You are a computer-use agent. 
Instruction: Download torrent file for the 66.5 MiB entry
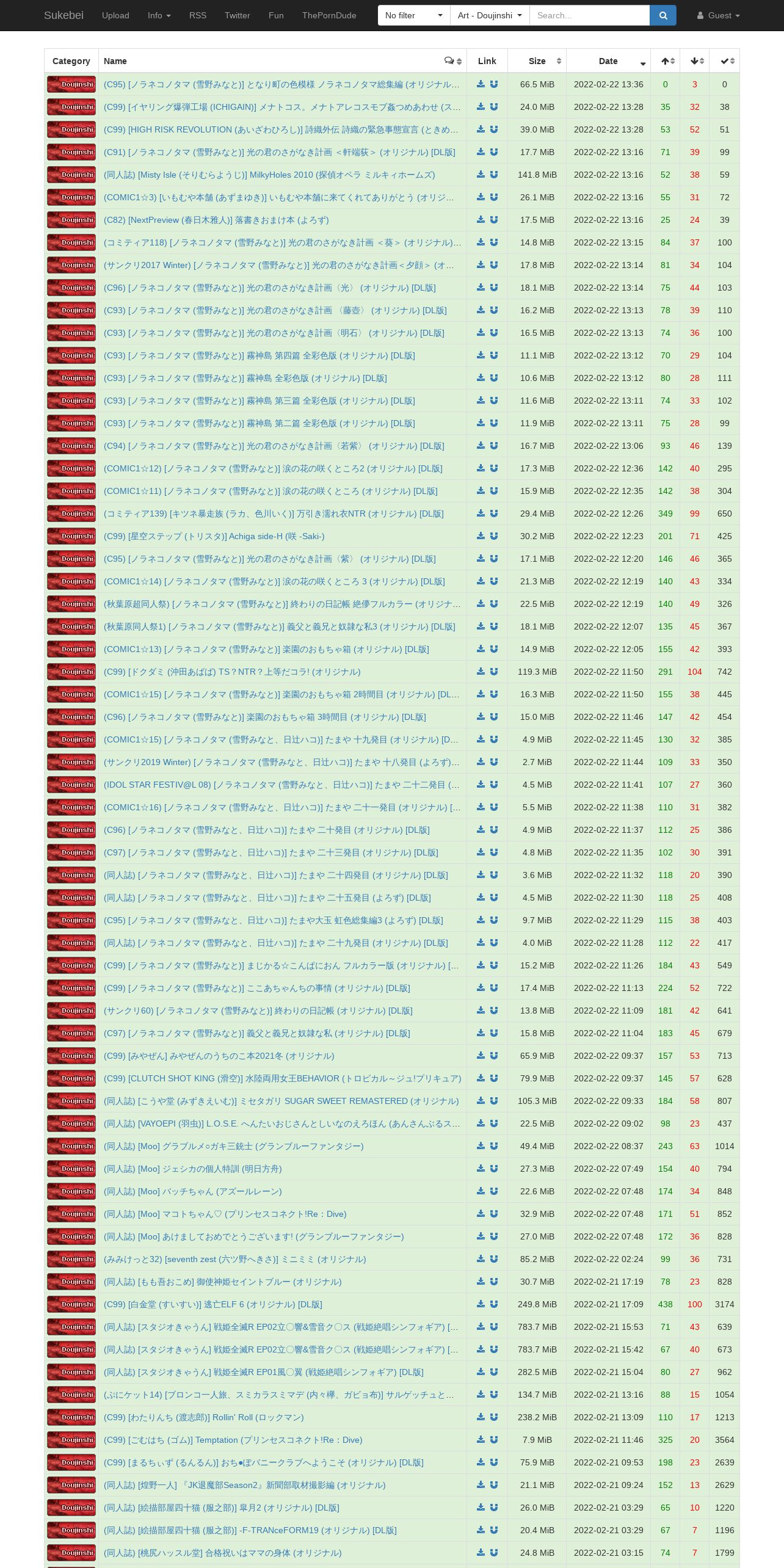click(481, 84)
